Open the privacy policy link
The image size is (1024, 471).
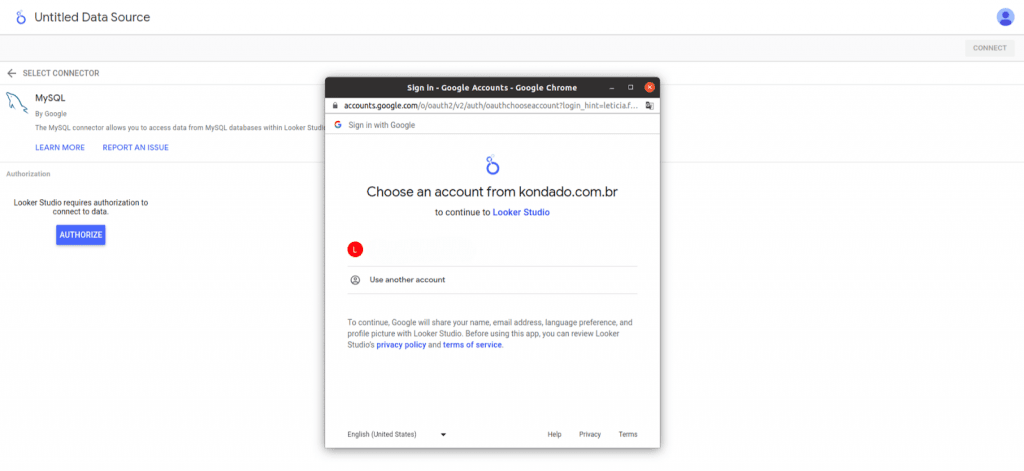click(401, 344)
